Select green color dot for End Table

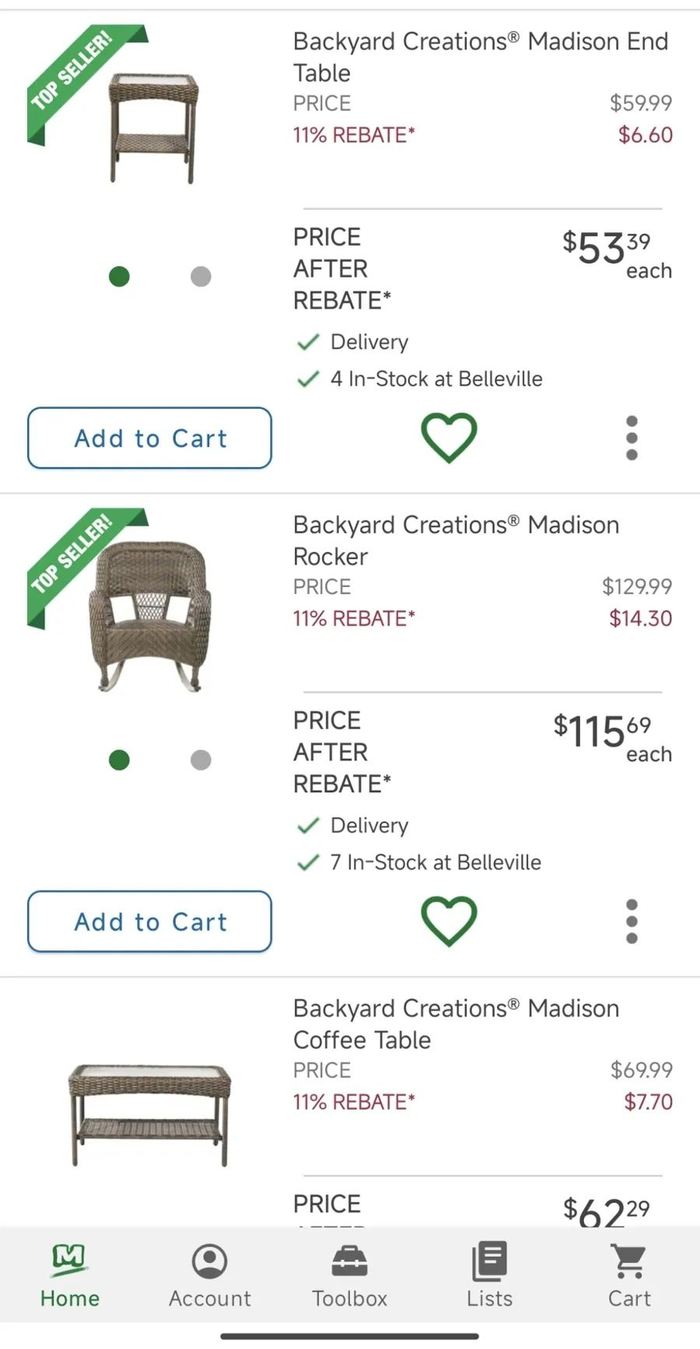click(x=119, y=276)
